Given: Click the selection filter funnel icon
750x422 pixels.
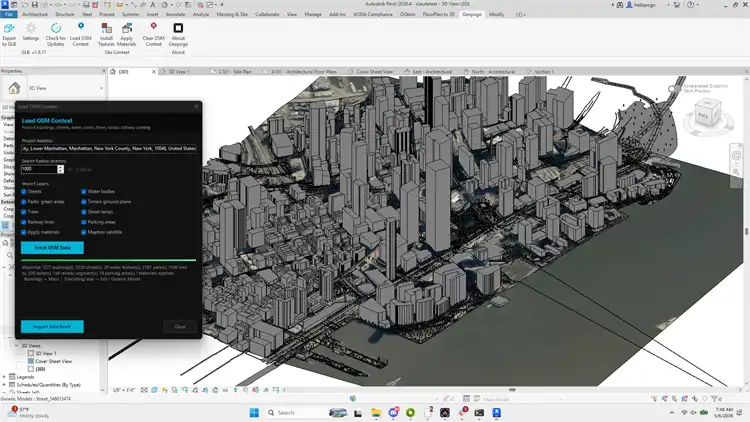Looking at the screenshot, I should coord(715,399).
